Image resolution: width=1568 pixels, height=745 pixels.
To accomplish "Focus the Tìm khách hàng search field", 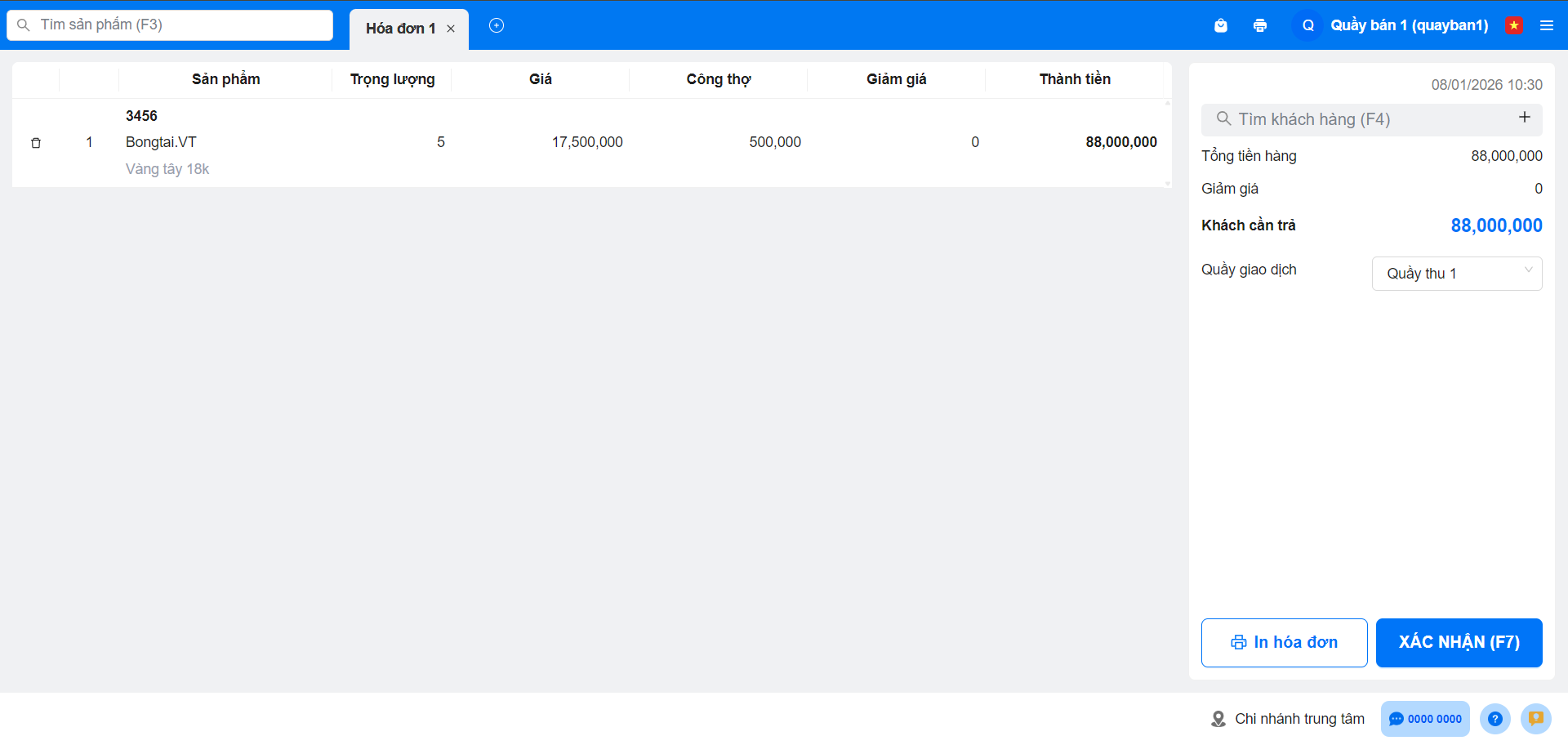I will coord(1364,120).
